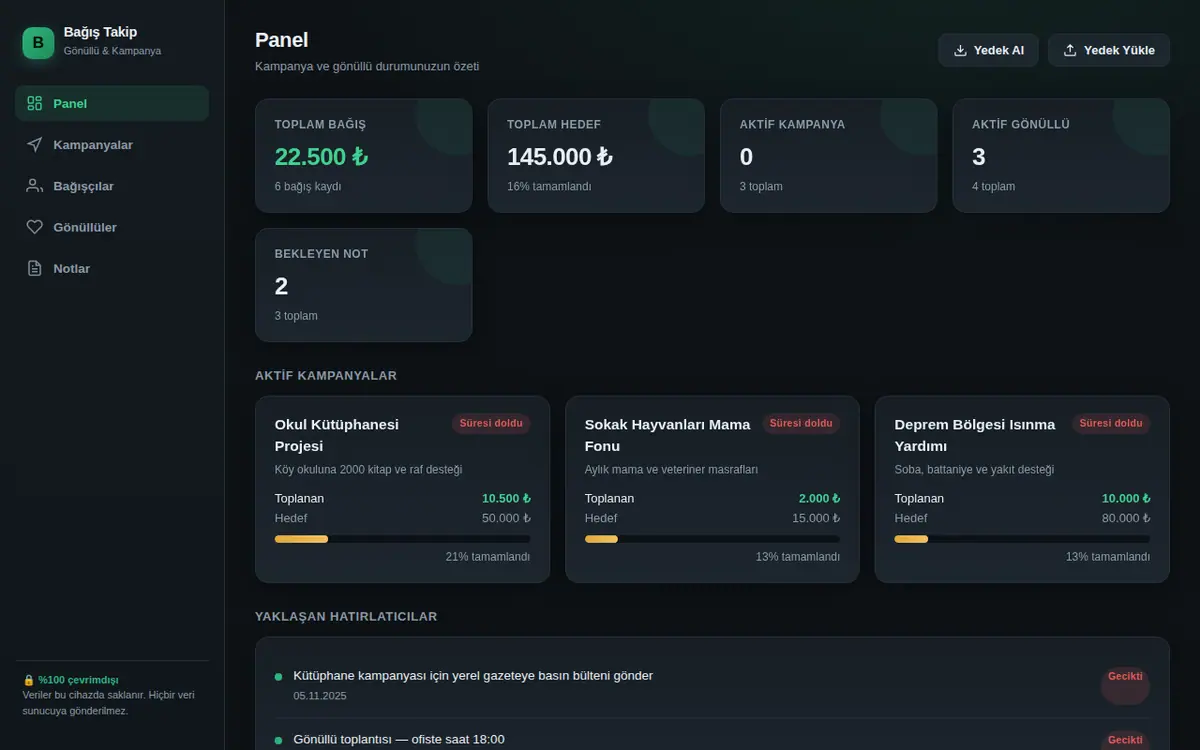Click "Süresi doldu" badge on Deprem Bölgesi card
The width and height of the screenshot is (1200, 750).
pyautogui.click(x=1111, y=423)
